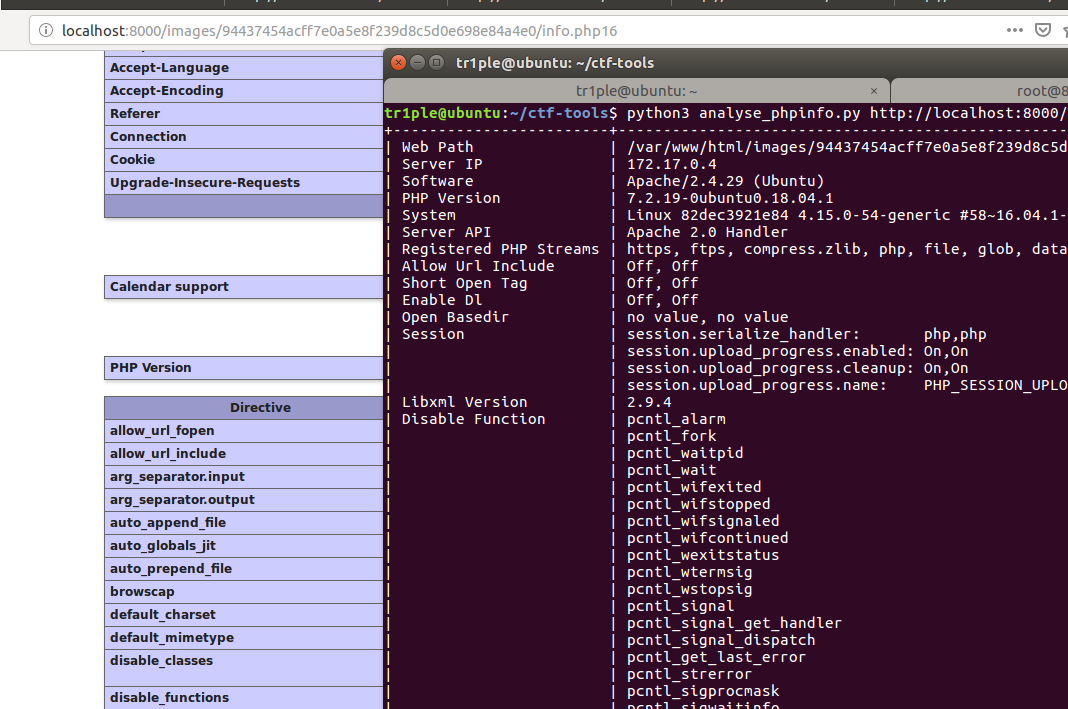Select the Accept-Encoding row in phpinfo
The image size is (1068, 709).
pyautogui.click(x=244, y=91)
